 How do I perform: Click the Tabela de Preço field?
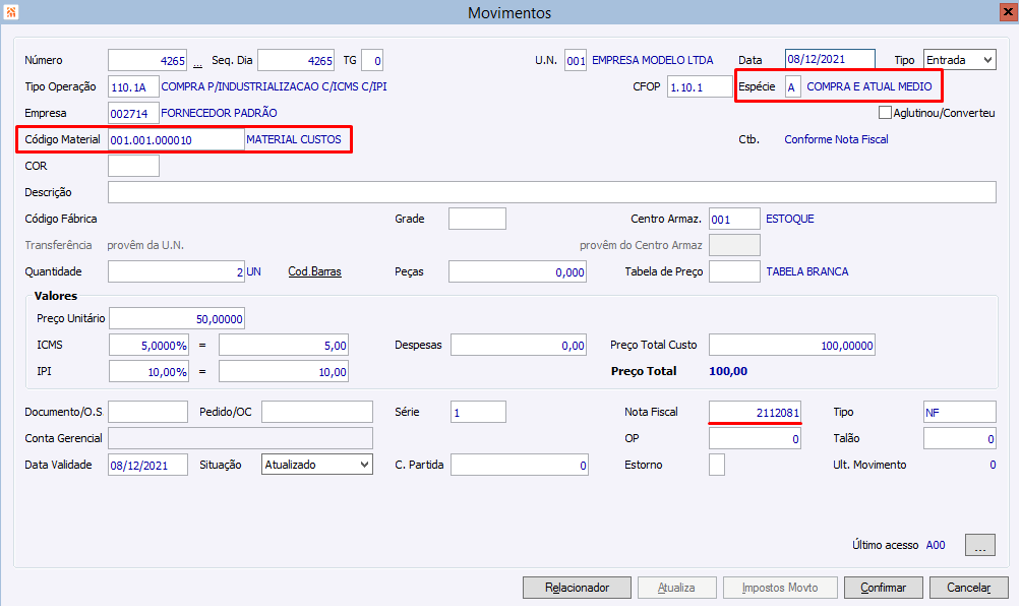click(734, 271)
